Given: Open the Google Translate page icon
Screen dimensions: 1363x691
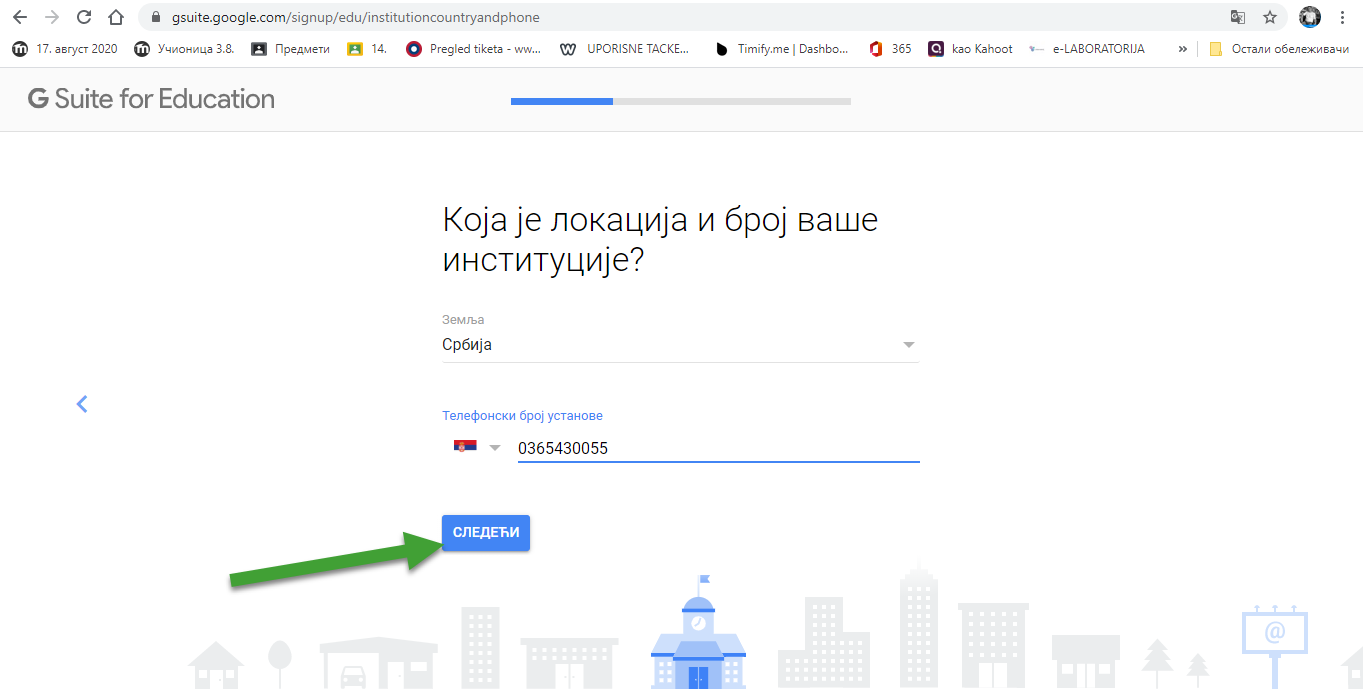Looking at the screenshot, I should 1238,17.
